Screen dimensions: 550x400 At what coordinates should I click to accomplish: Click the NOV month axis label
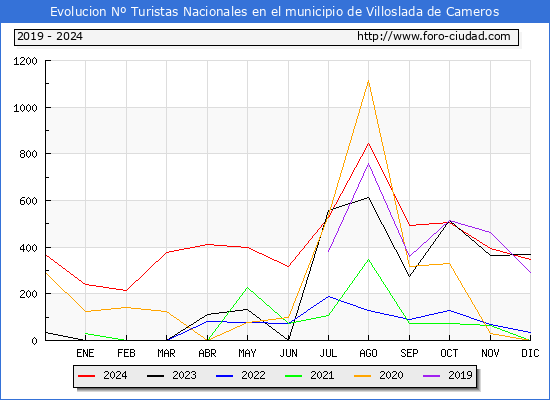coord(490,353)
